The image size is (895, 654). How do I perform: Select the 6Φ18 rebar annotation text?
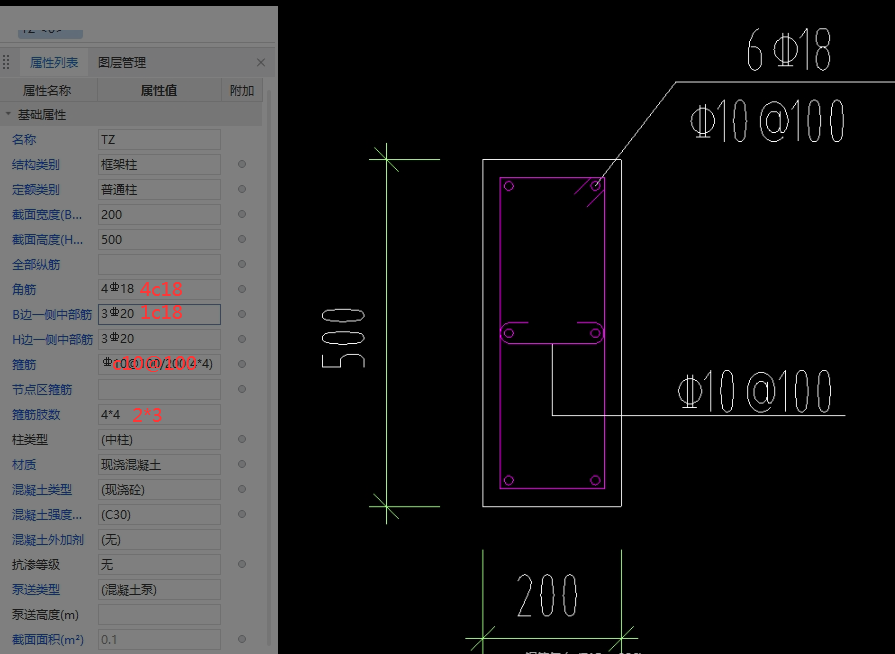click(789, 50)
